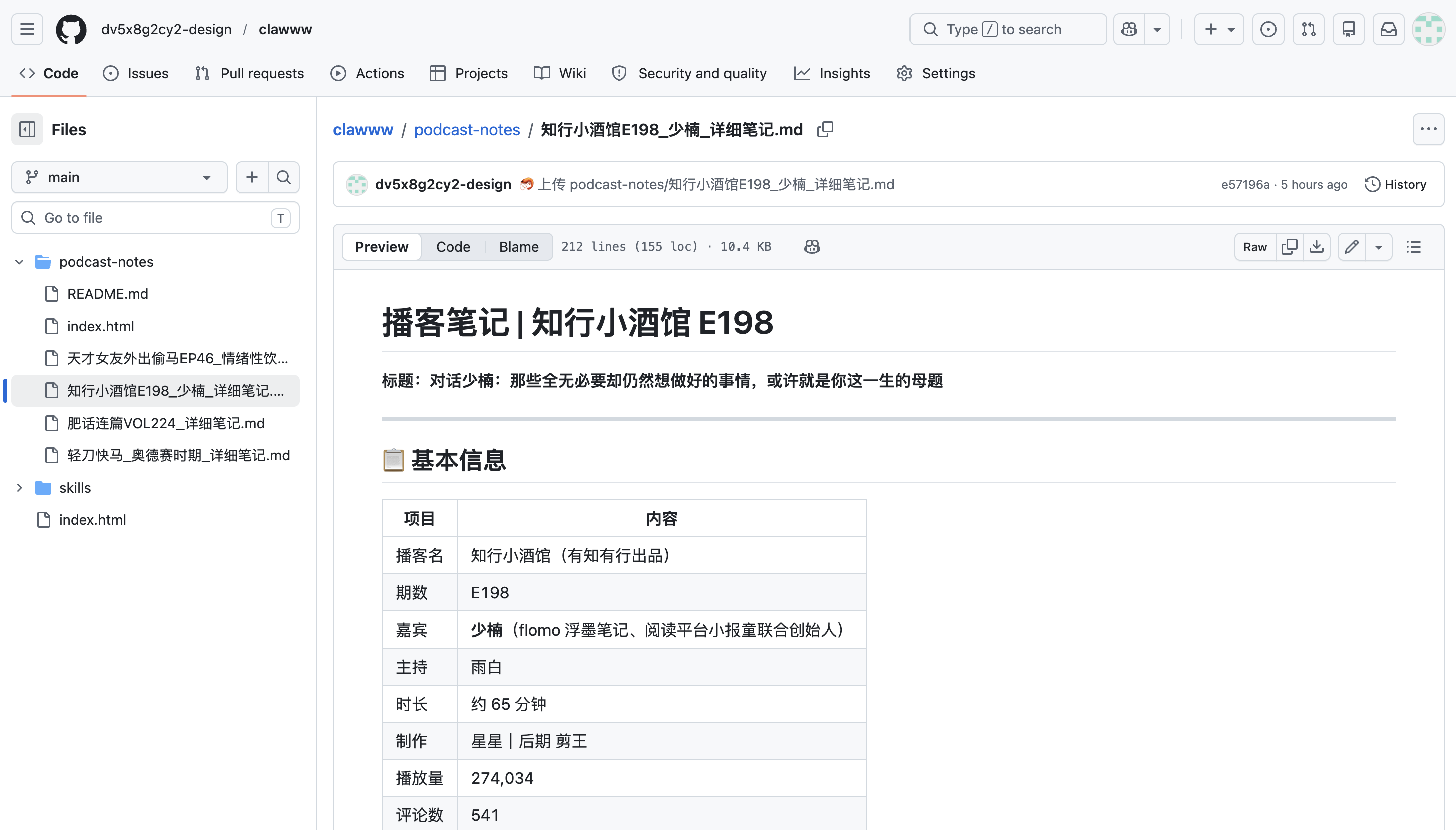The height and width of the screenshot is (830, 1456).
Task: Open dv5x8g2cy2-design owner link in header
Action: pyautogui.click(x=166, y=29)
